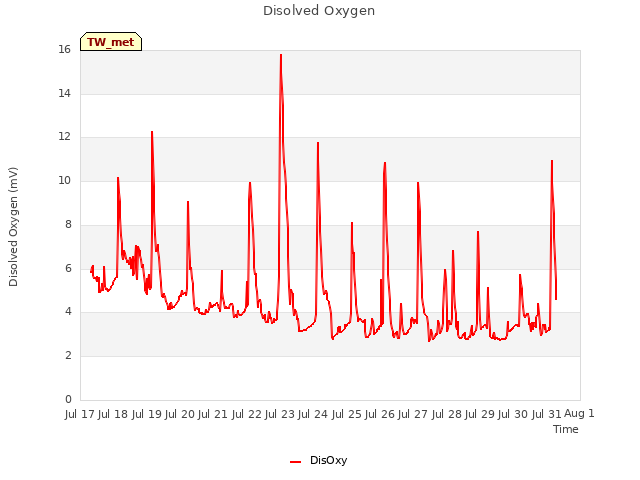Click the Jul 17 tick label
Screen dimensions: 640x480
(x=80, y=414)
